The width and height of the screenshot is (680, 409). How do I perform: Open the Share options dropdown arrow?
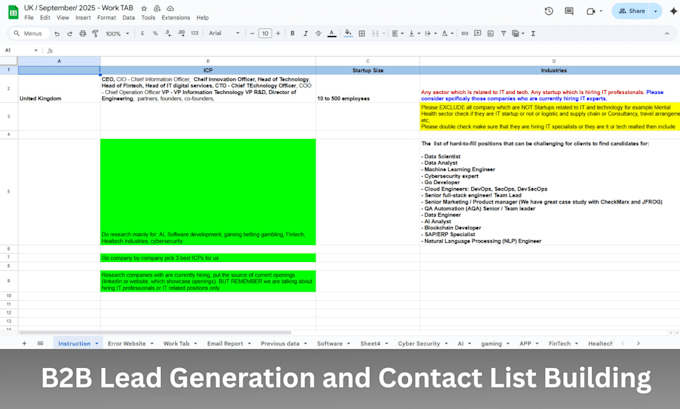click(x=656, y=11)
